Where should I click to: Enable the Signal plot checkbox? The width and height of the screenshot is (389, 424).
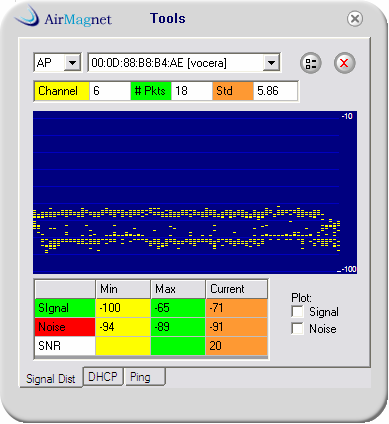(297, 312)
